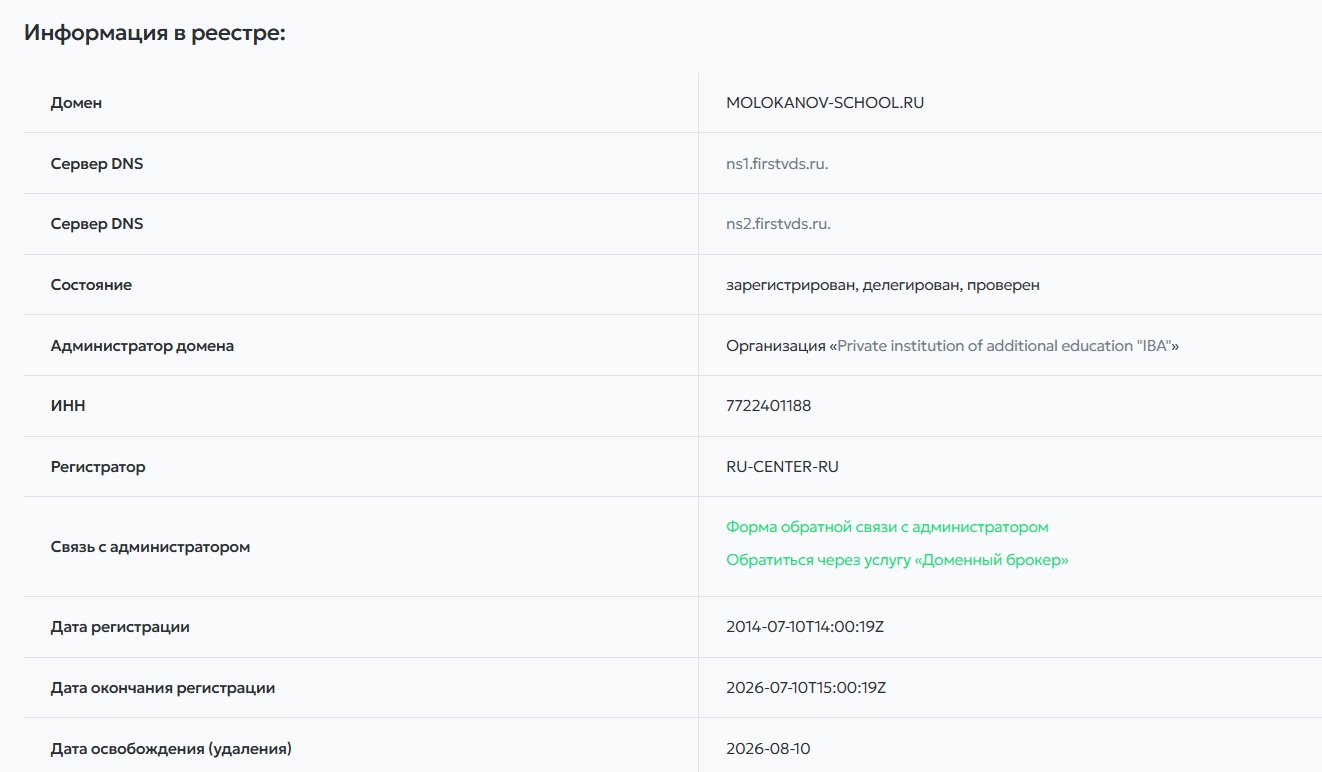This screenshot has height=772, width=1322.
Task: Click the «Дата окончания регистрации» row label
Action: tap(163, 688)
